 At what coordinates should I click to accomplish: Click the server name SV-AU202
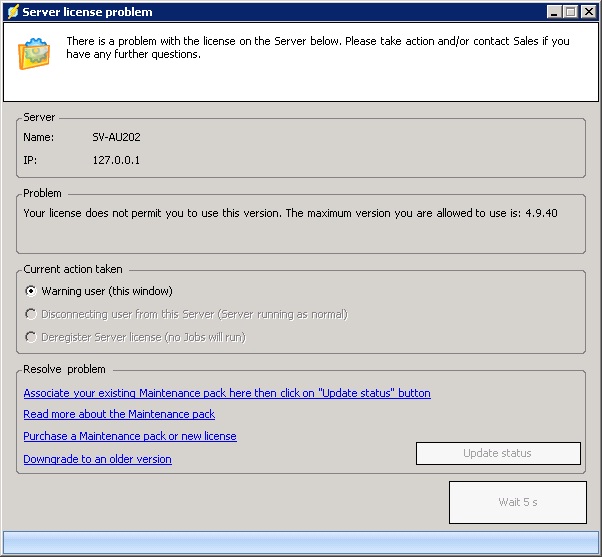pyautogui.click(x=115, y=137)
